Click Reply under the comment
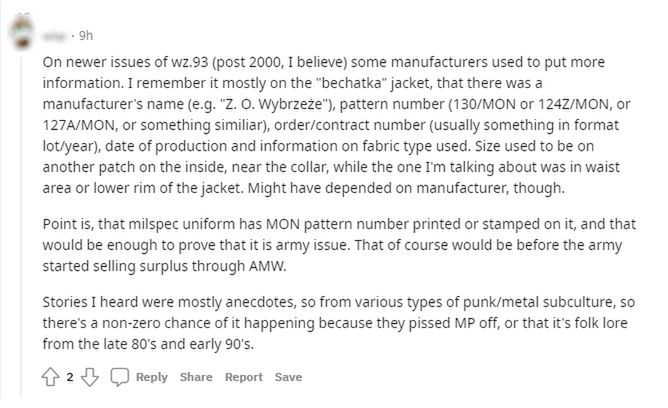The height and width of the screenshot is (408, 668). 151,377
